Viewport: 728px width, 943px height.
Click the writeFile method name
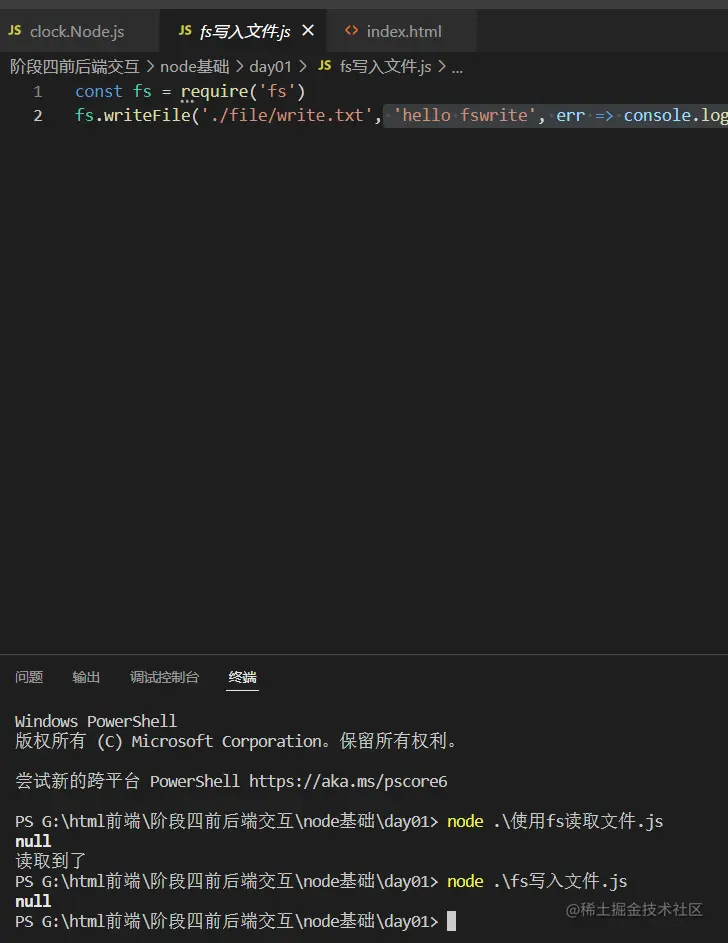coord(147,115)
